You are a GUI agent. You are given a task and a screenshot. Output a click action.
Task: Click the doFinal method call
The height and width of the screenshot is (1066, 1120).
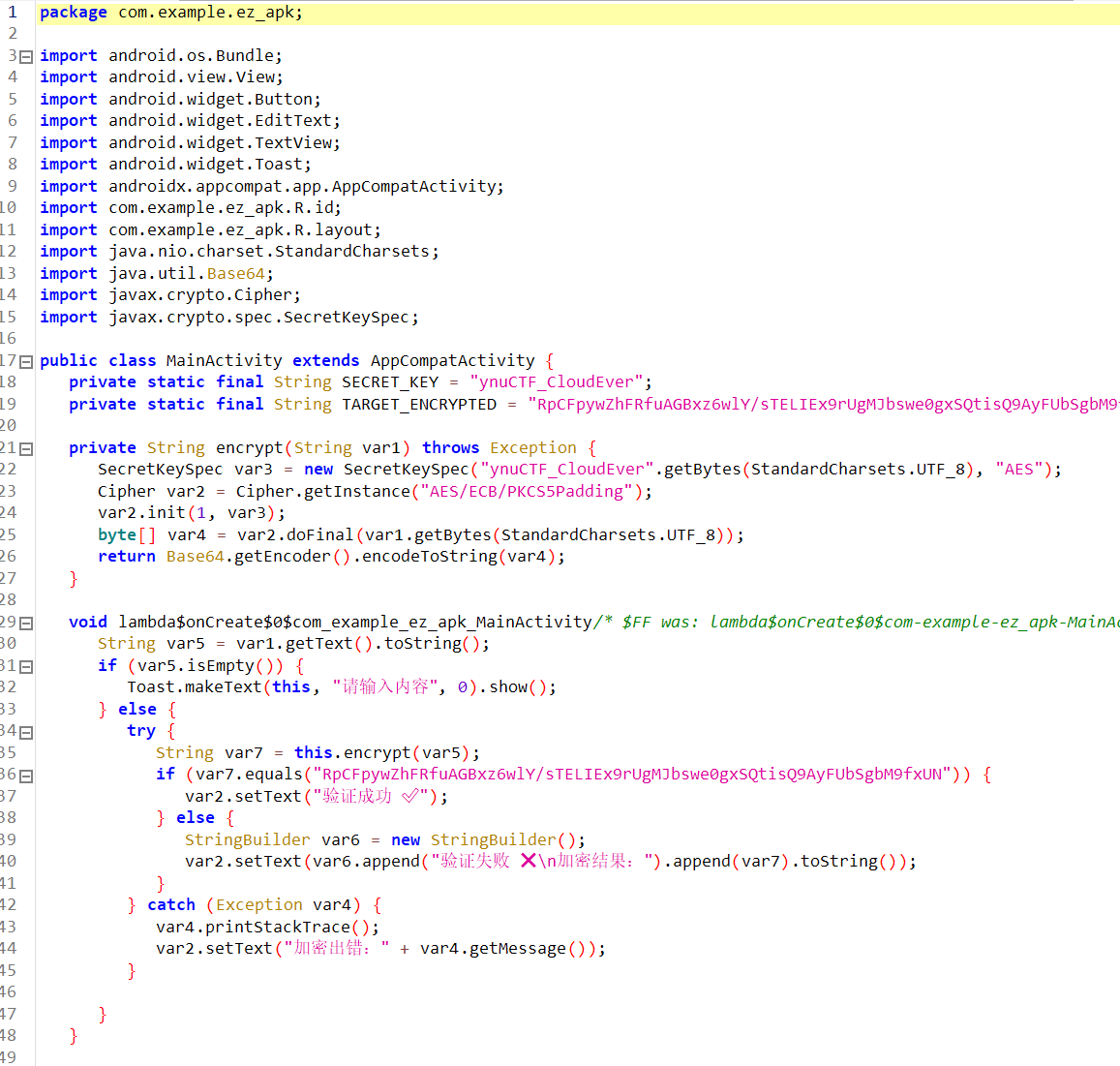click(320, 535)
